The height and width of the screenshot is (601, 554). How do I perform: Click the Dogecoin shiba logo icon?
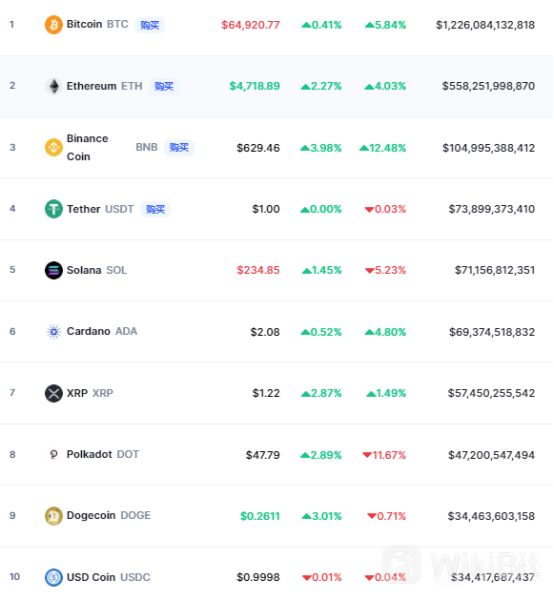tap(54, 516)
